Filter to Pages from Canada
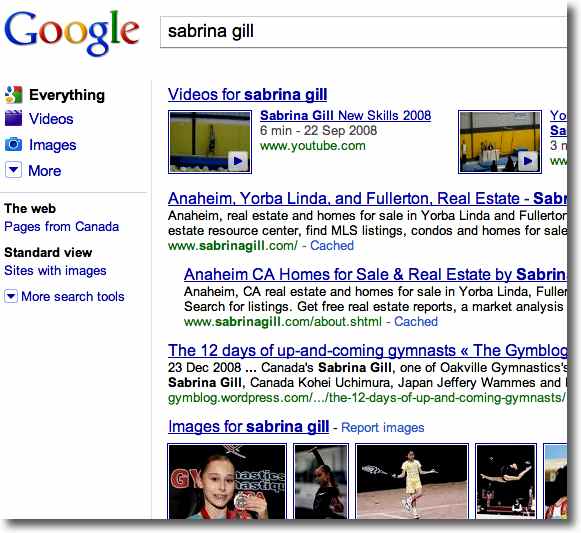581x533 pixels. [62, 226]
